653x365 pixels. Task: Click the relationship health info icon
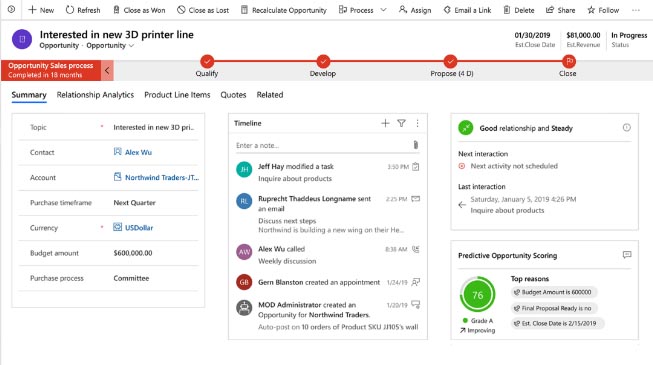tap(626, 128)
